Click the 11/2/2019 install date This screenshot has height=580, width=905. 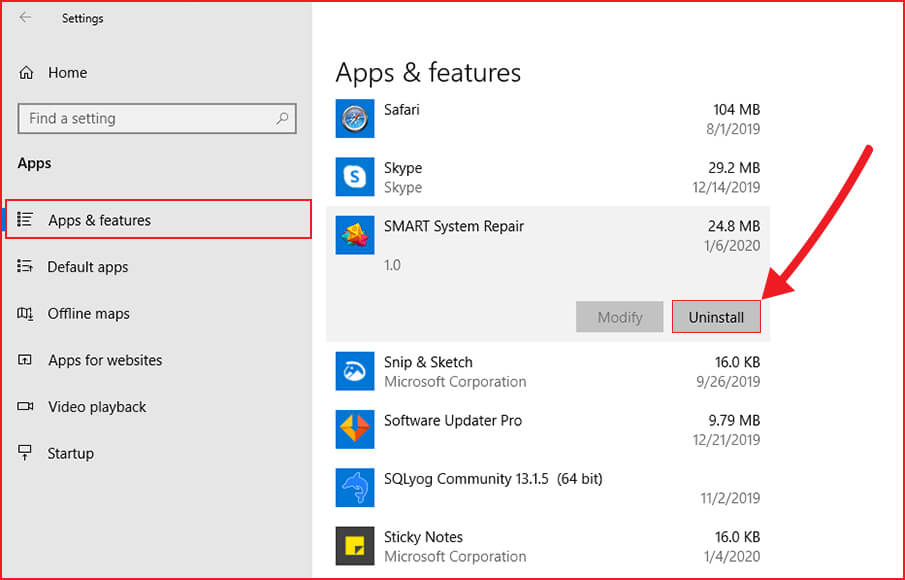point(730,499)
